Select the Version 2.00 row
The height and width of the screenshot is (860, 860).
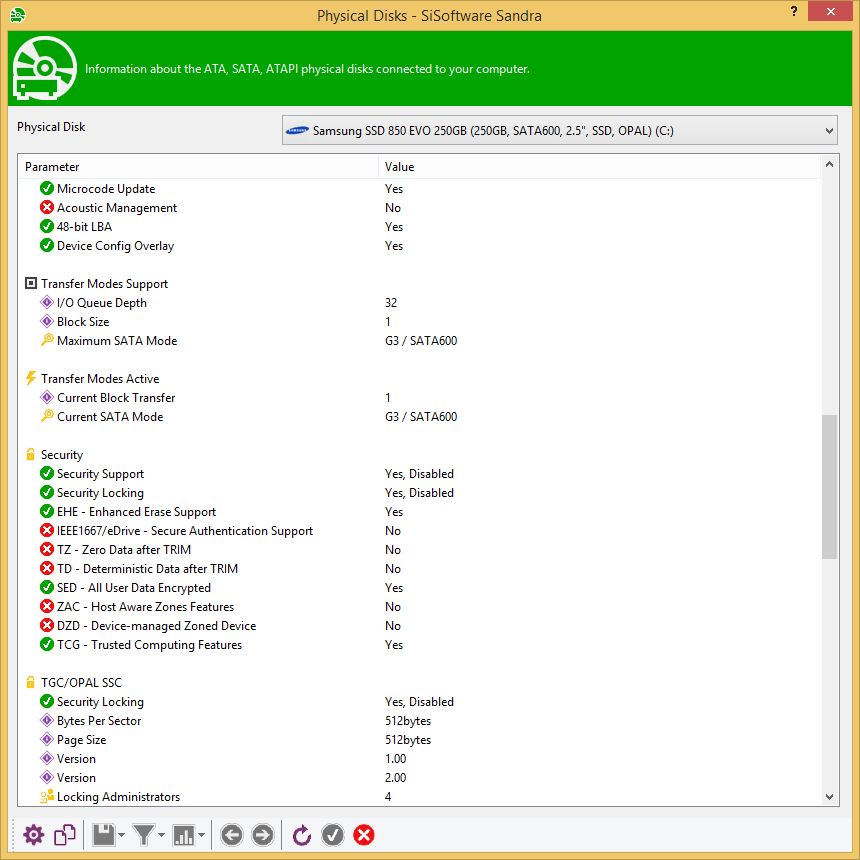[x=420, y=778]
